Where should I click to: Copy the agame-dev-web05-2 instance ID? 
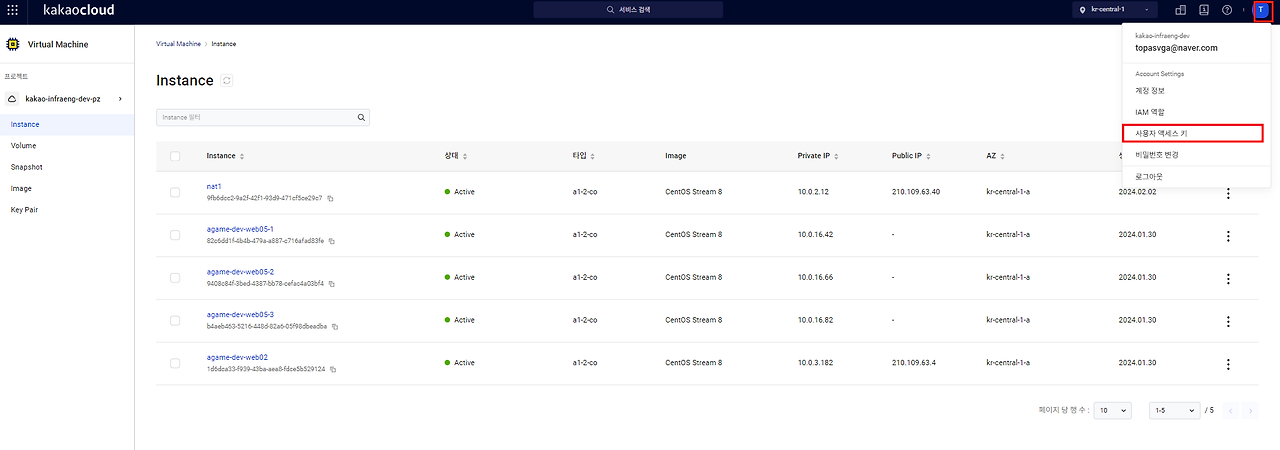[331, 284]
